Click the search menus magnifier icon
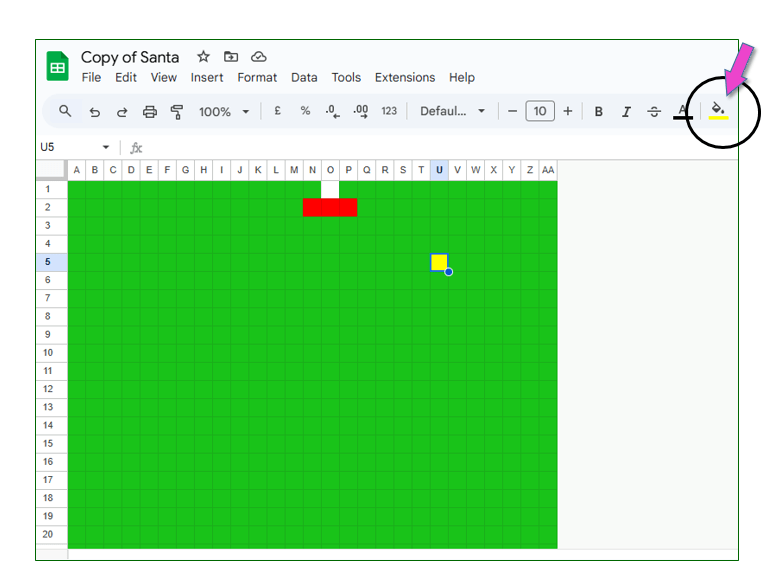The height and width of the screenshot is (580, 769). [65, 112]
